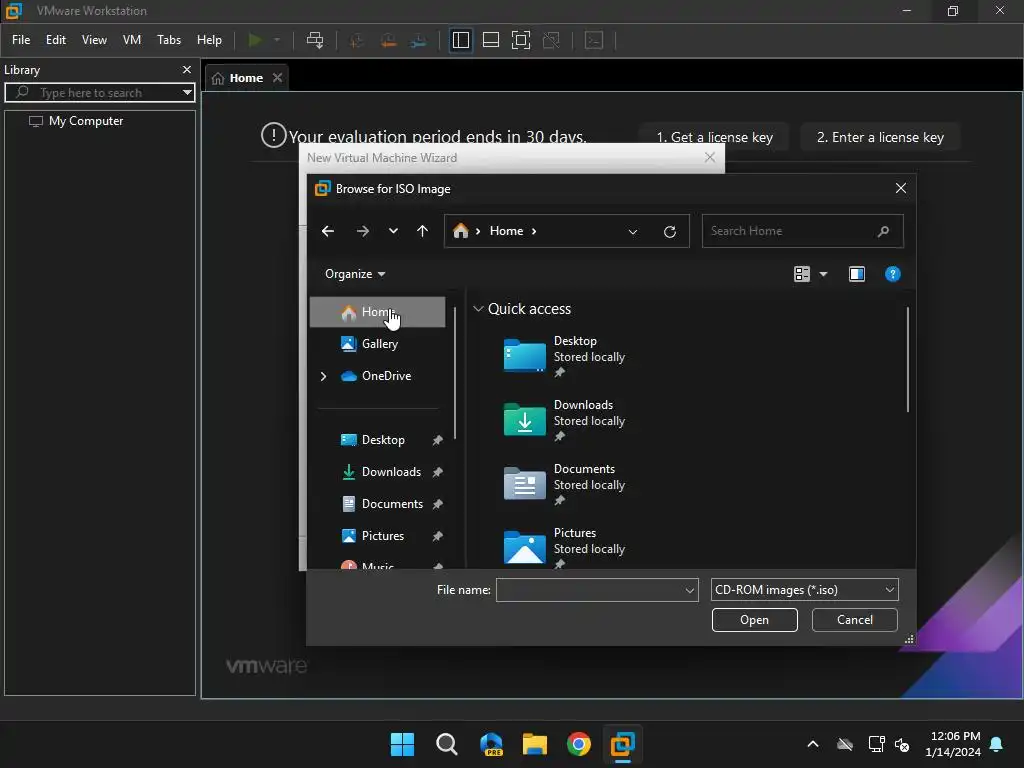Refresh the Home folder view
Screen dimensions: 1024x768
(x=669, y=231)
